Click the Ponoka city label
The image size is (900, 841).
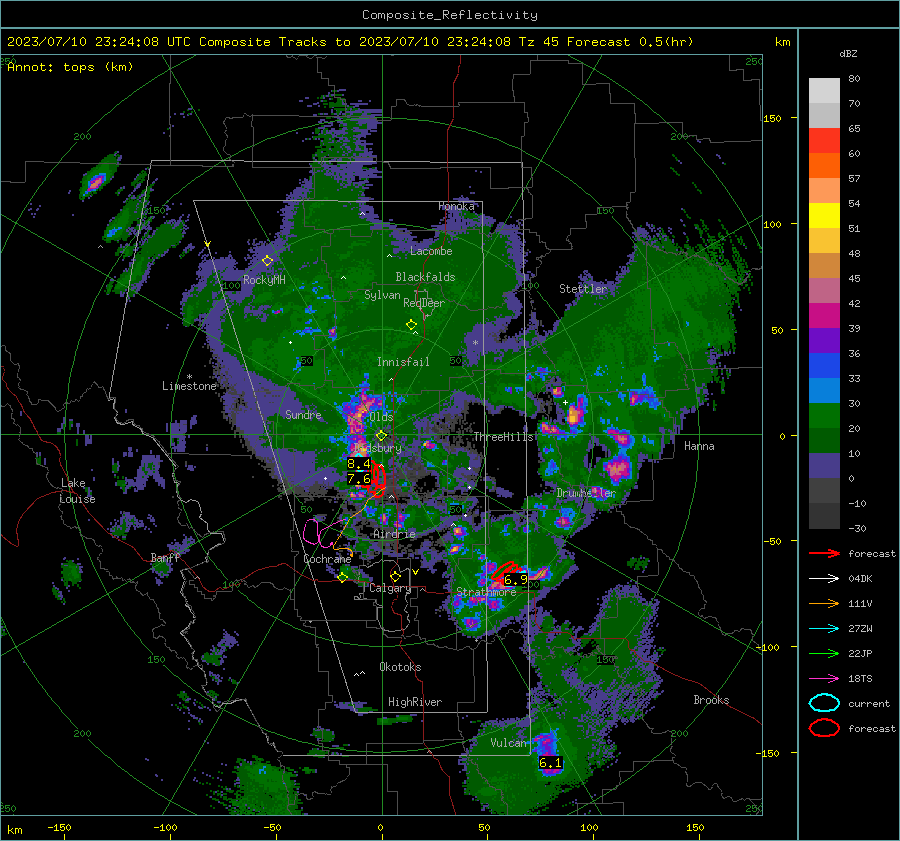456,206
